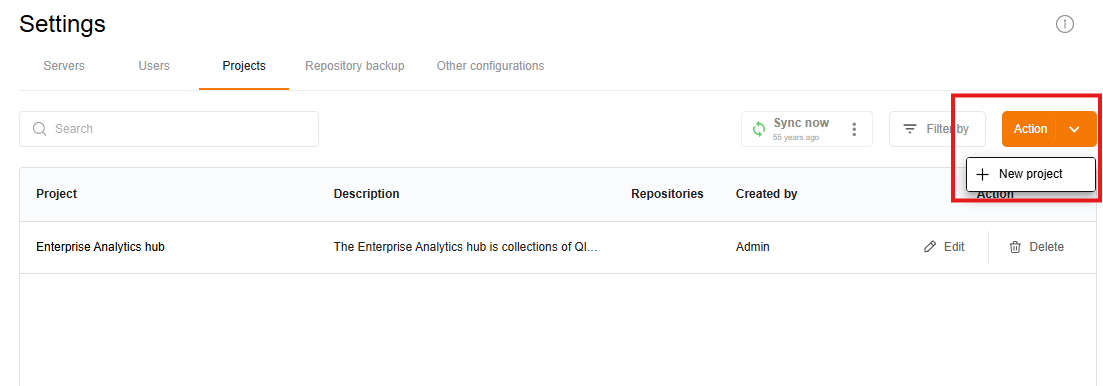Open the Filter by dropdown

(937, 129)
